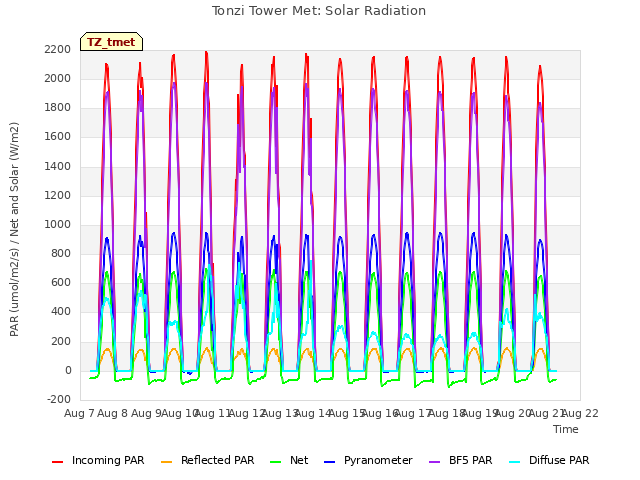Click the -200 y-axis tick label
Viewport: 640px width, 480px height.
click(x=59, y=400)
